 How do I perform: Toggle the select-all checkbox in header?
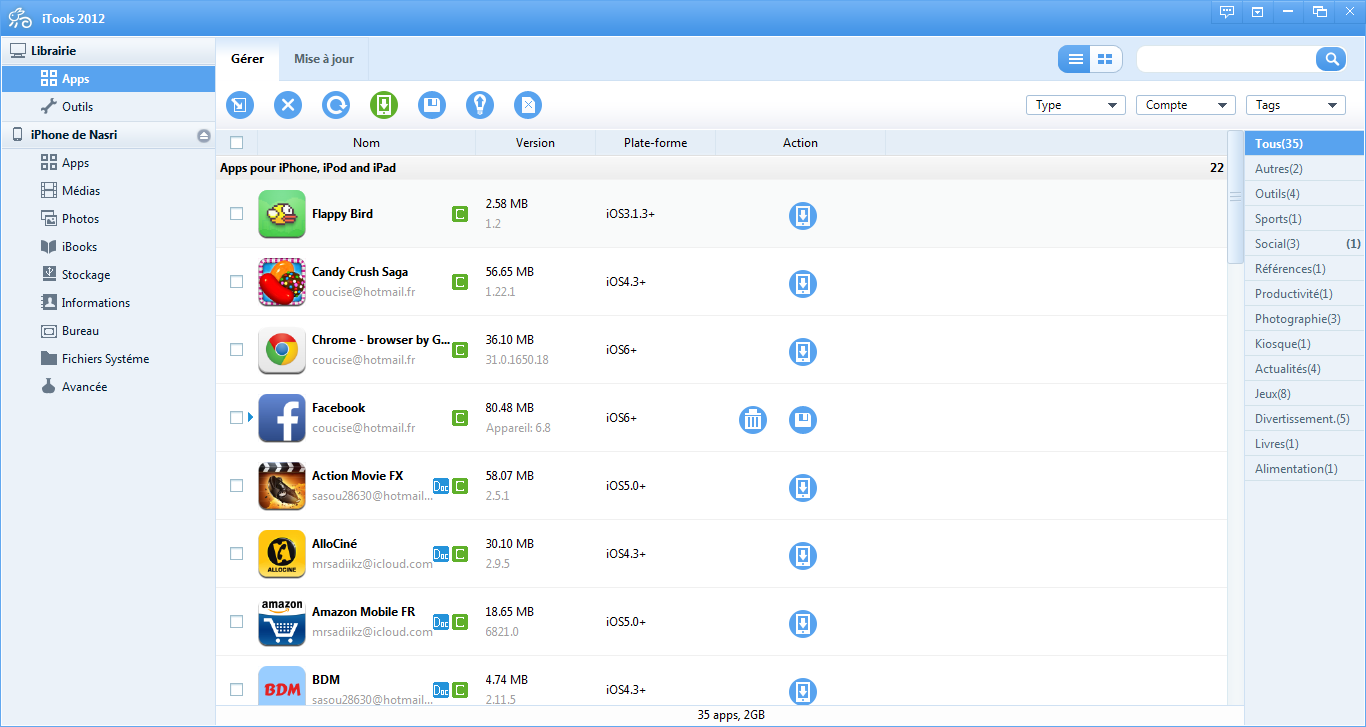(x=237, y=143)
